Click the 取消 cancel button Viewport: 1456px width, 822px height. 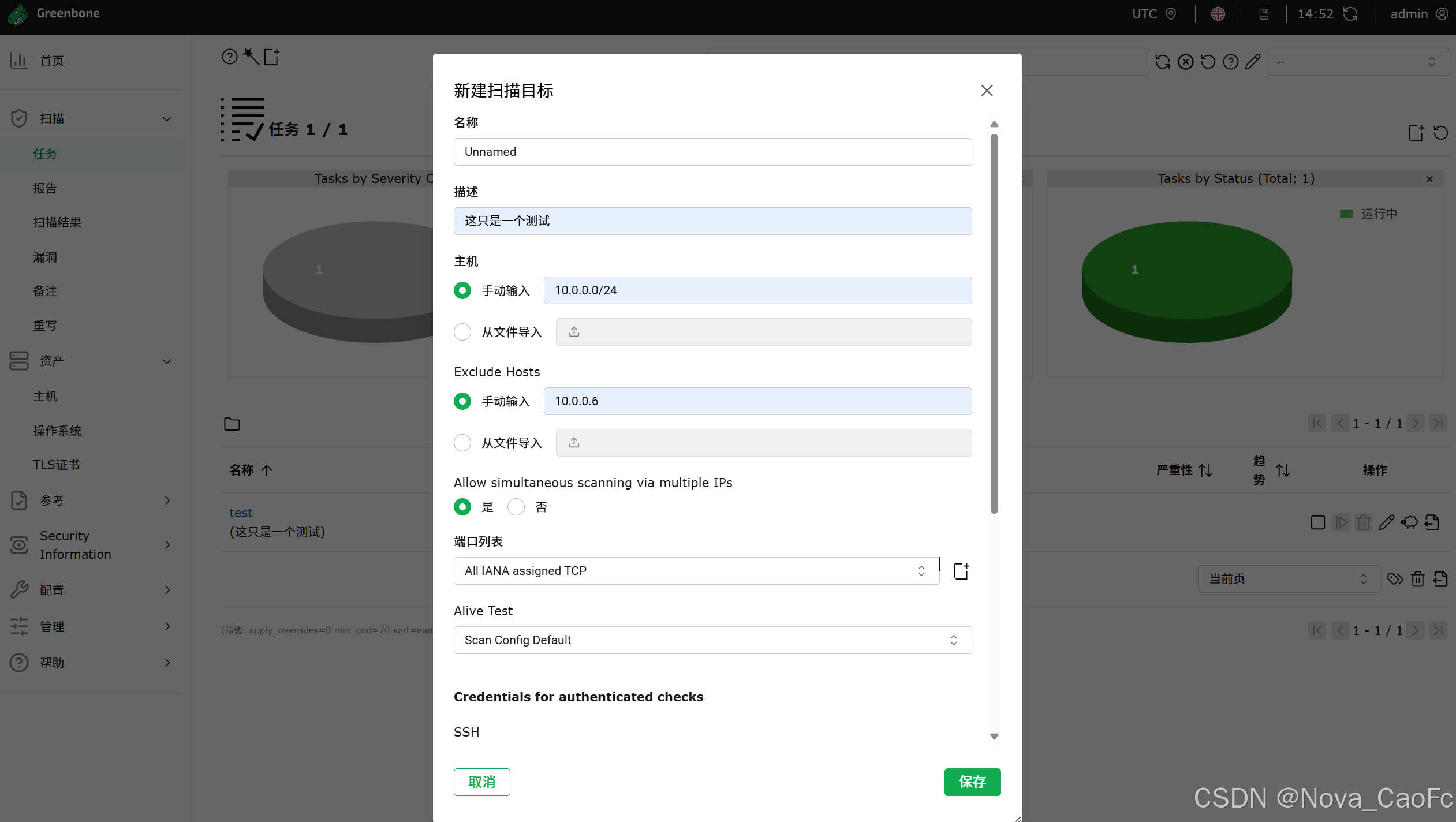coord(481,782)
